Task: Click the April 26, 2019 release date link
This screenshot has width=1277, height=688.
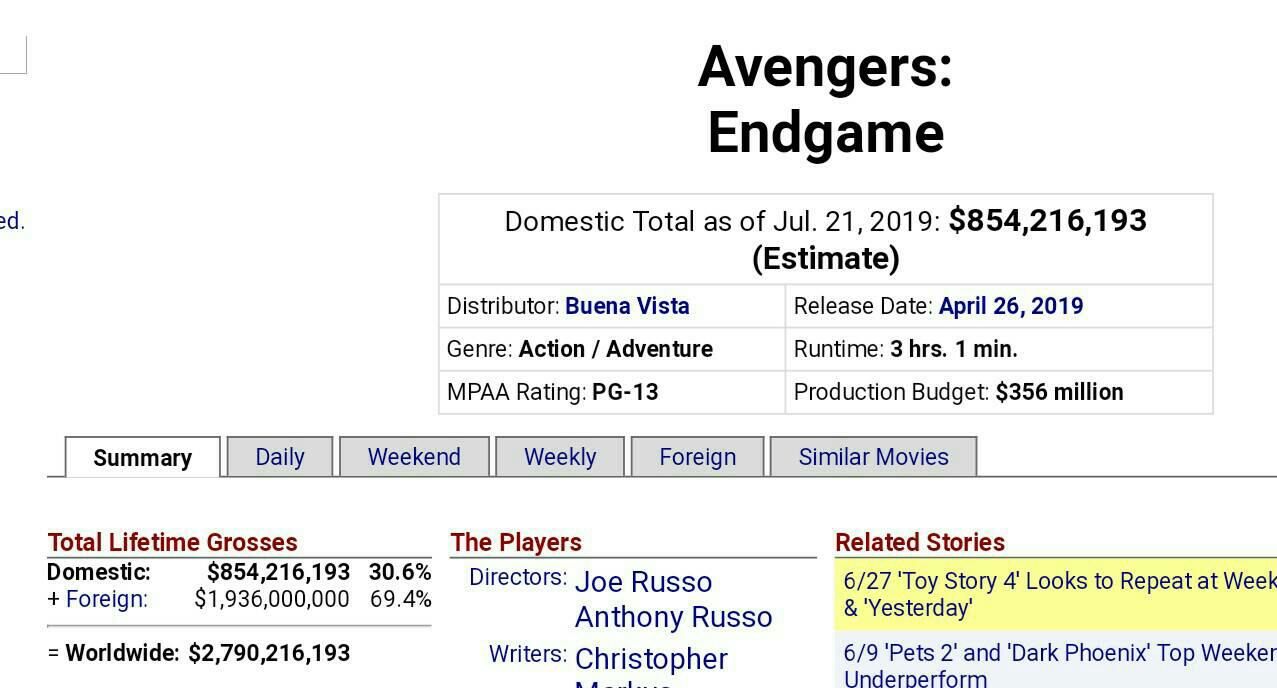Action: click(1010, 306)
